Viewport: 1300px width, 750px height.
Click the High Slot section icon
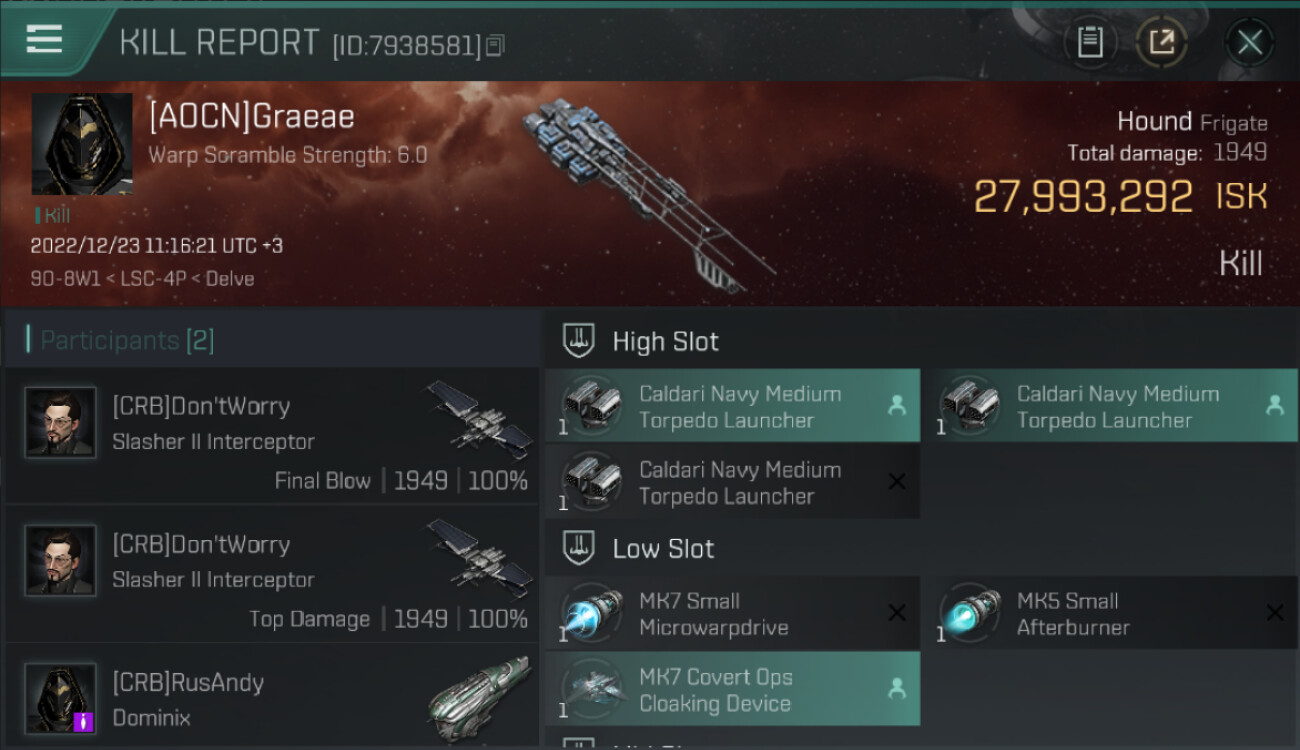[580, 341]
